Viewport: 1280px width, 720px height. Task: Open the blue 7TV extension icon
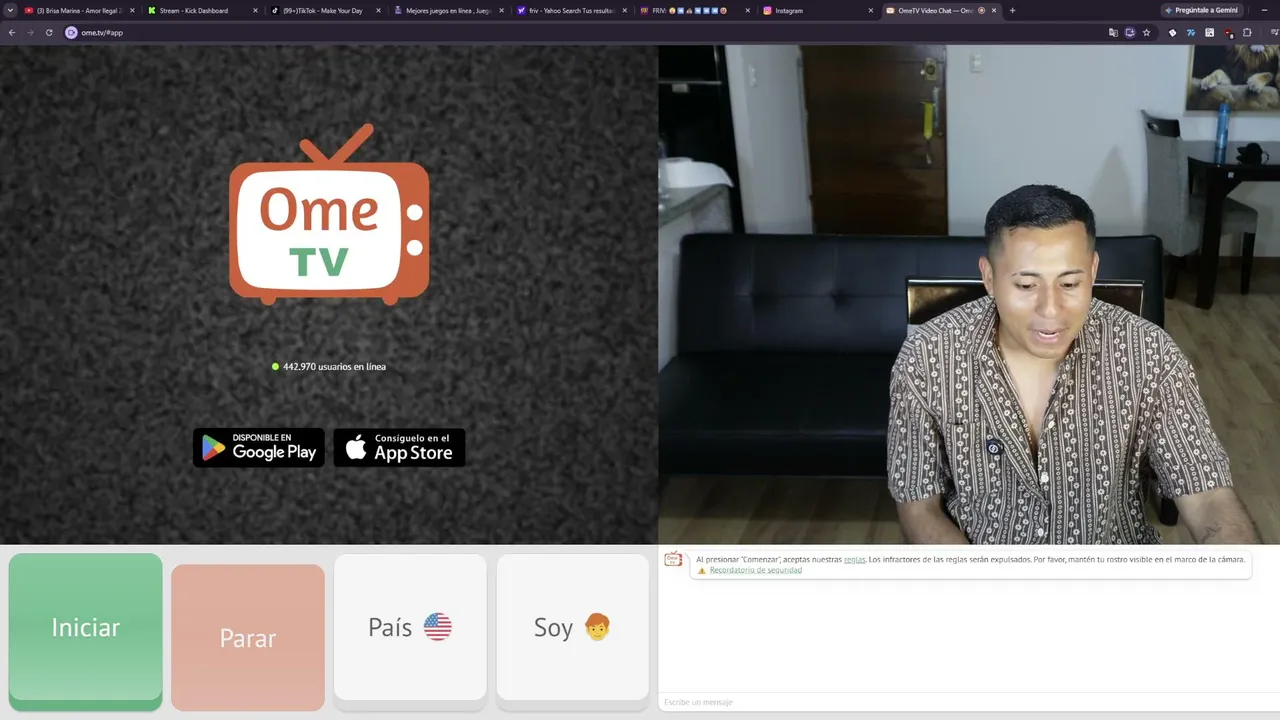pos(1191,32)
